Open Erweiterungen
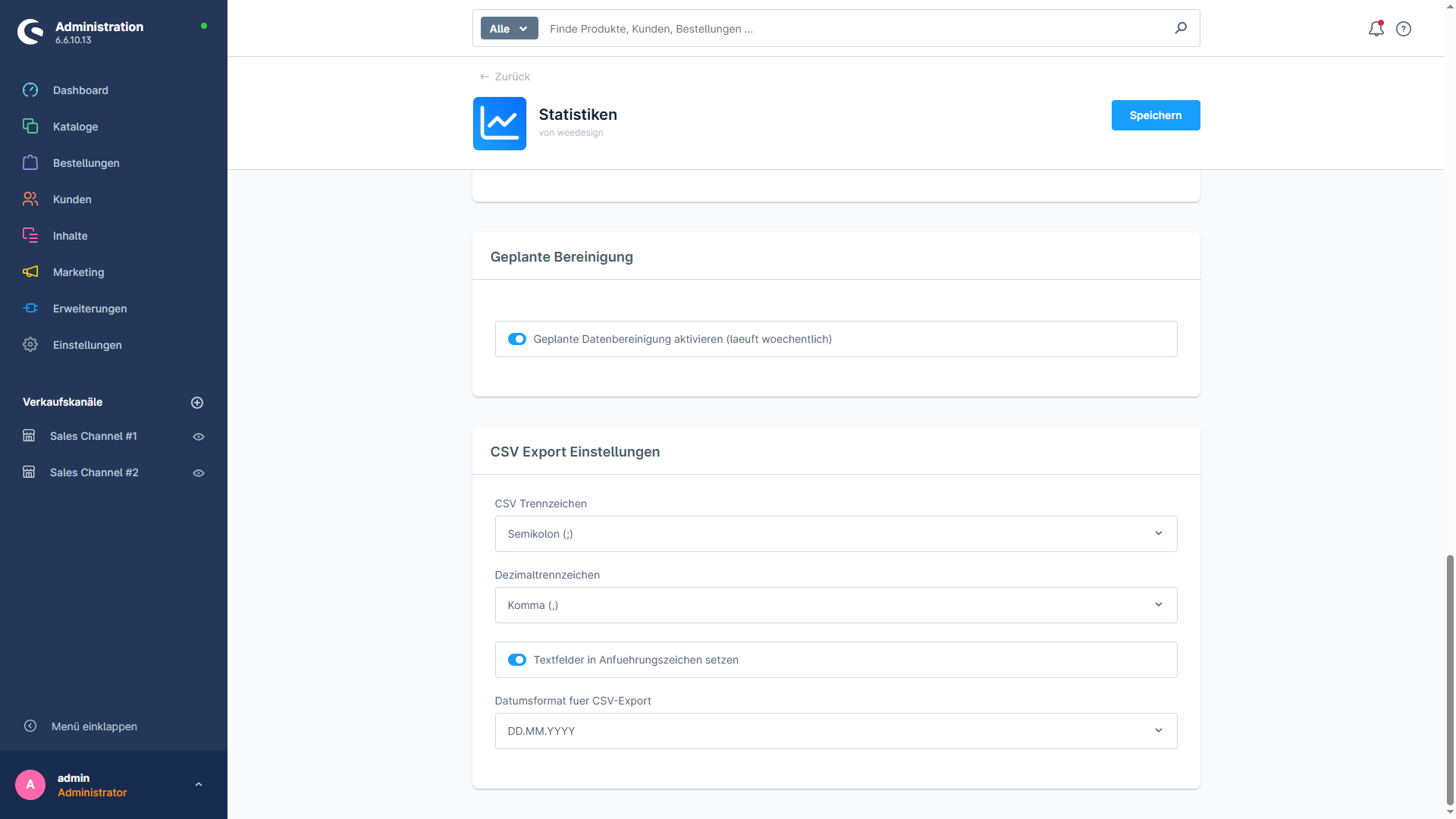1456x819 pixels. [89, 309]
